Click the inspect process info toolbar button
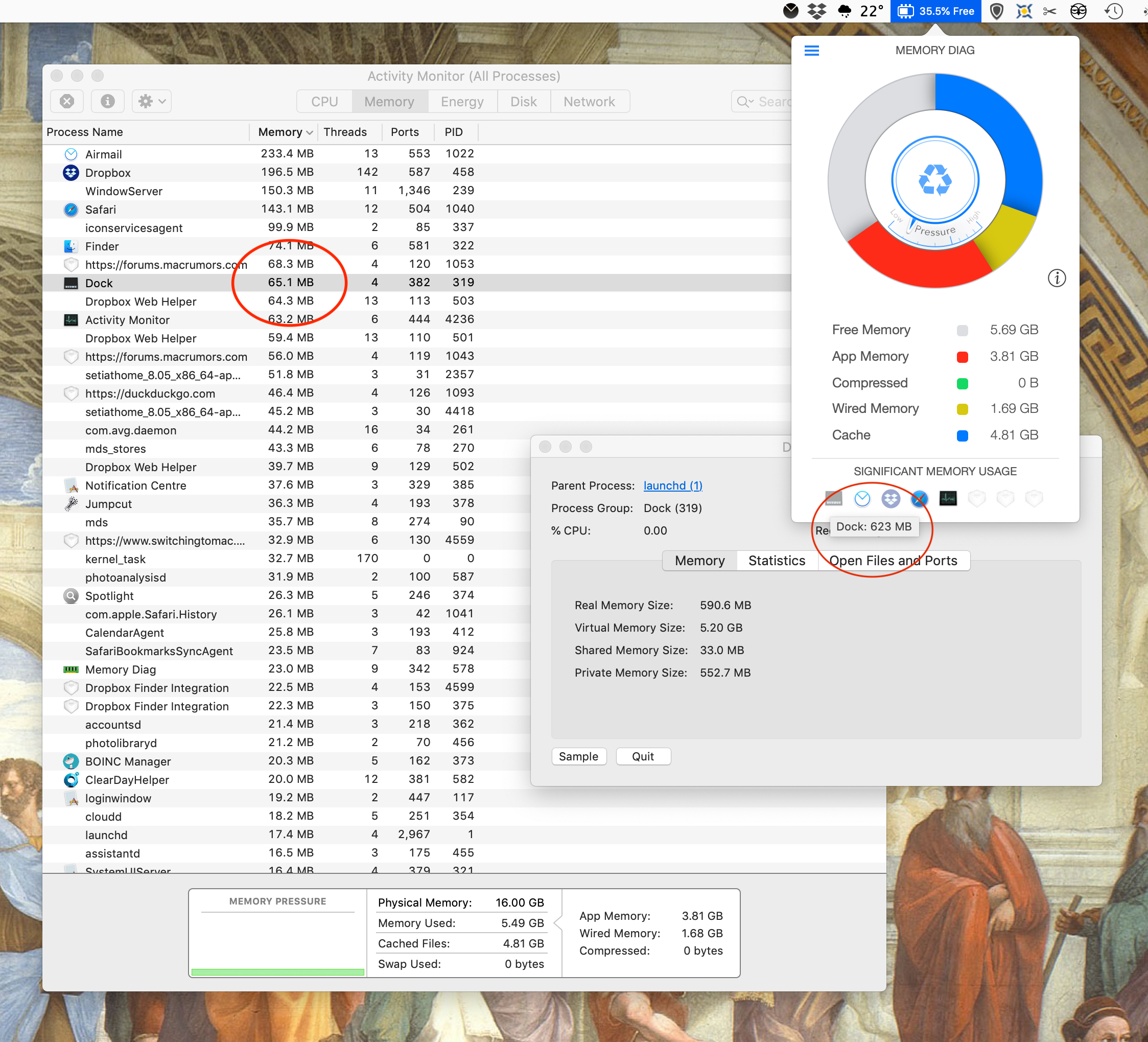1148x1042 pixels. point(108,101)
